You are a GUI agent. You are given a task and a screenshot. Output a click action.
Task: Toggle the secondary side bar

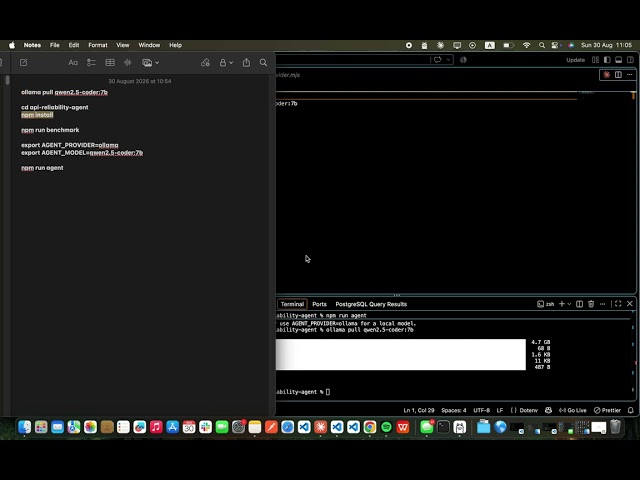point(631,60)
